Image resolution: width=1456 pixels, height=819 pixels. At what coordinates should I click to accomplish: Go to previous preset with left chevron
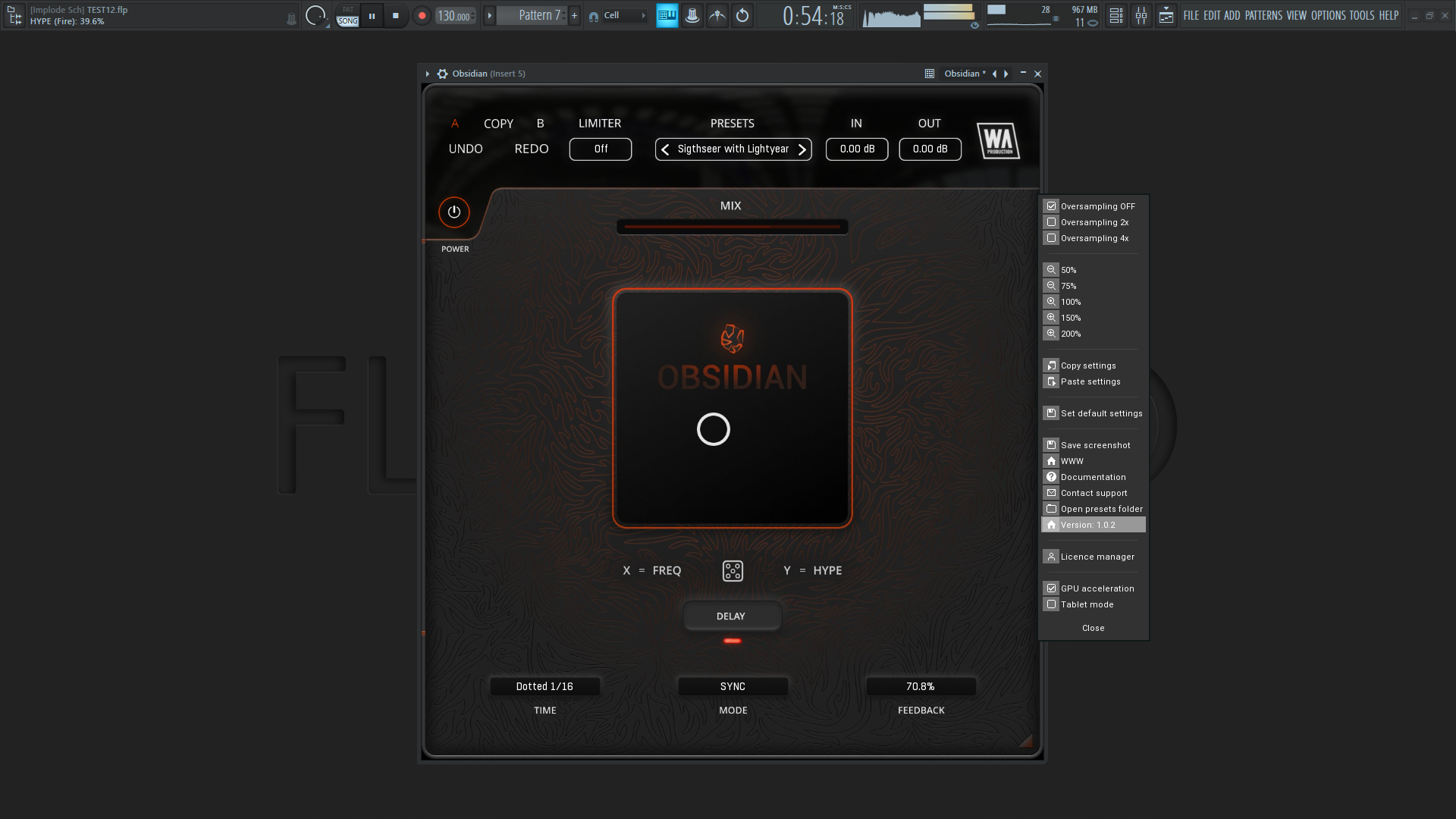click(x=665, y=149)
